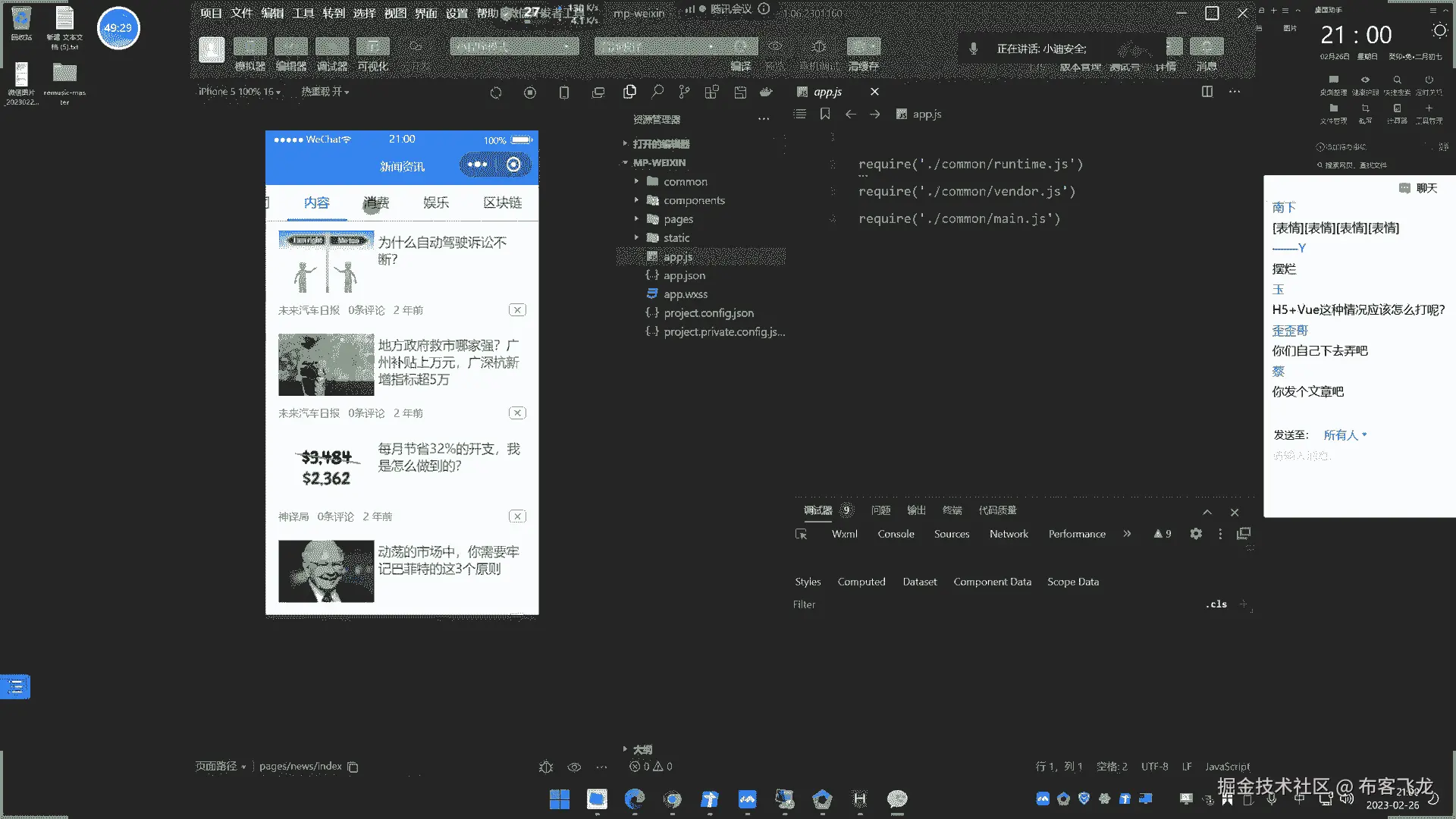Open the source control branch icon
This screenshot has width=1456, height=819.
point(684,92)
